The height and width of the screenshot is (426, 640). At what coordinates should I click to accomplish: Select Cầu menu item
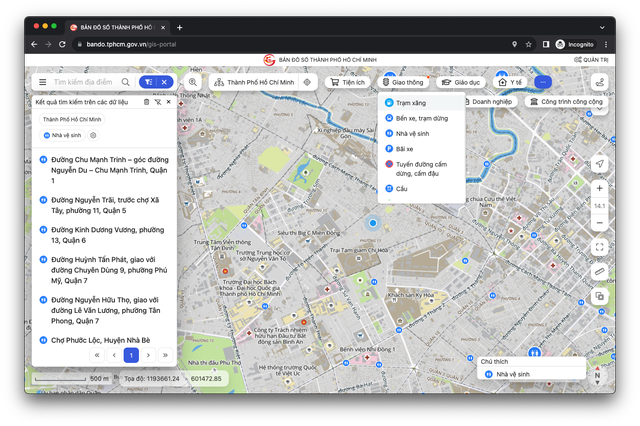(x=422, y=189)
